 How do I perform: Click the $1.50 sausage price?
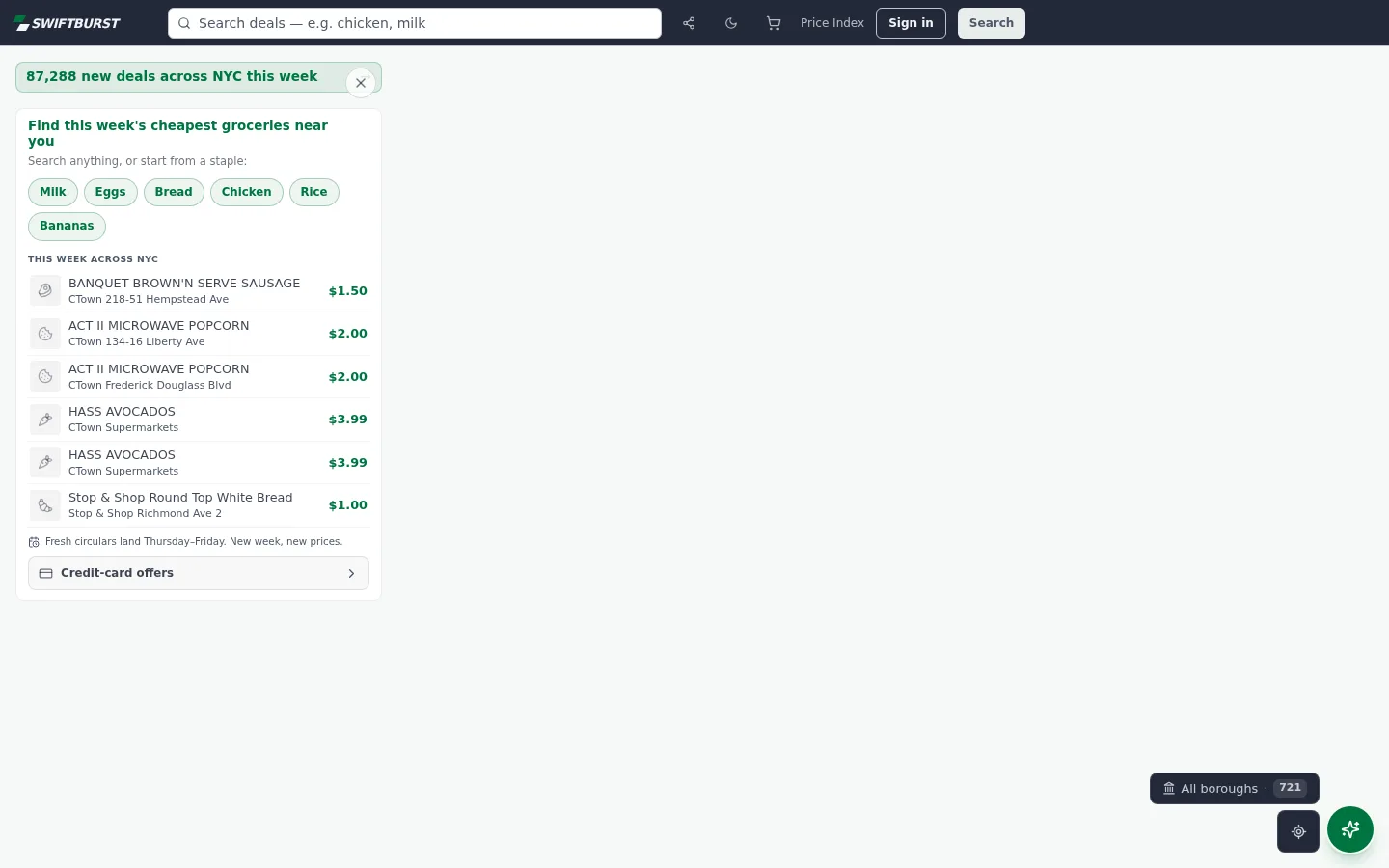pos(348,291)
